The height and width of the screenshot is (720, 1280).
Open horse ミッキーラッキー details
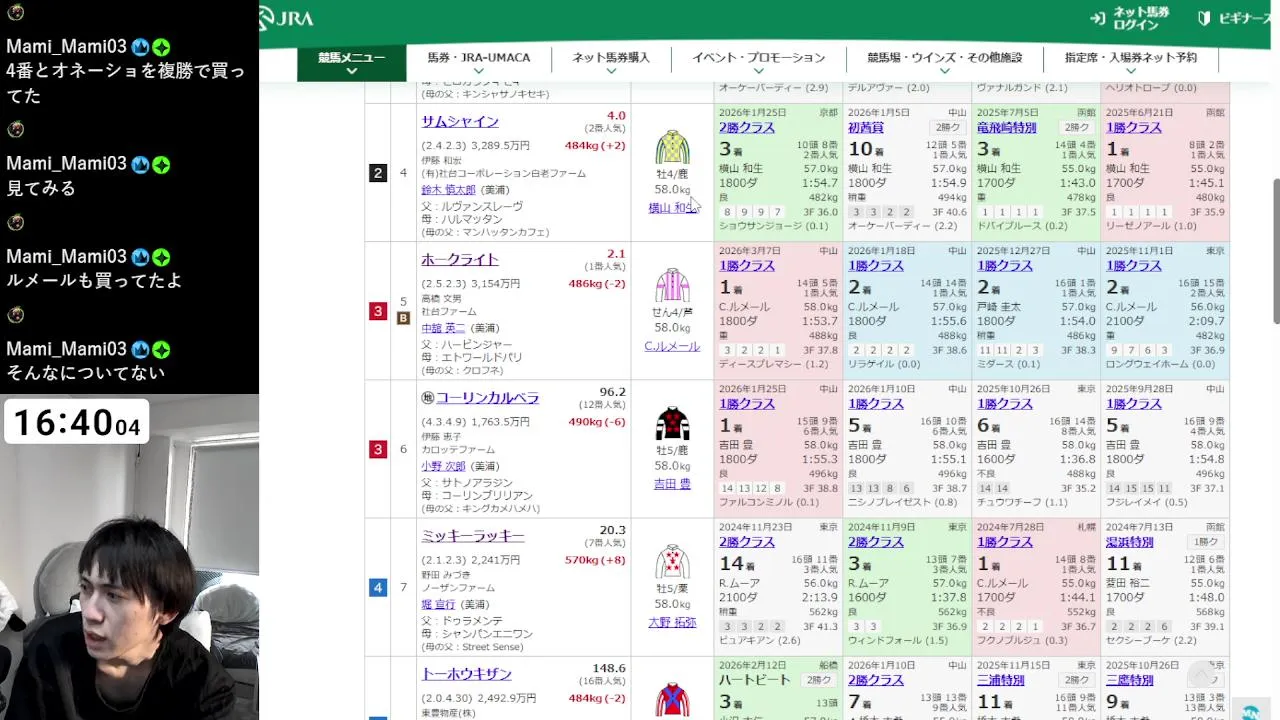(x=473, y=535)
